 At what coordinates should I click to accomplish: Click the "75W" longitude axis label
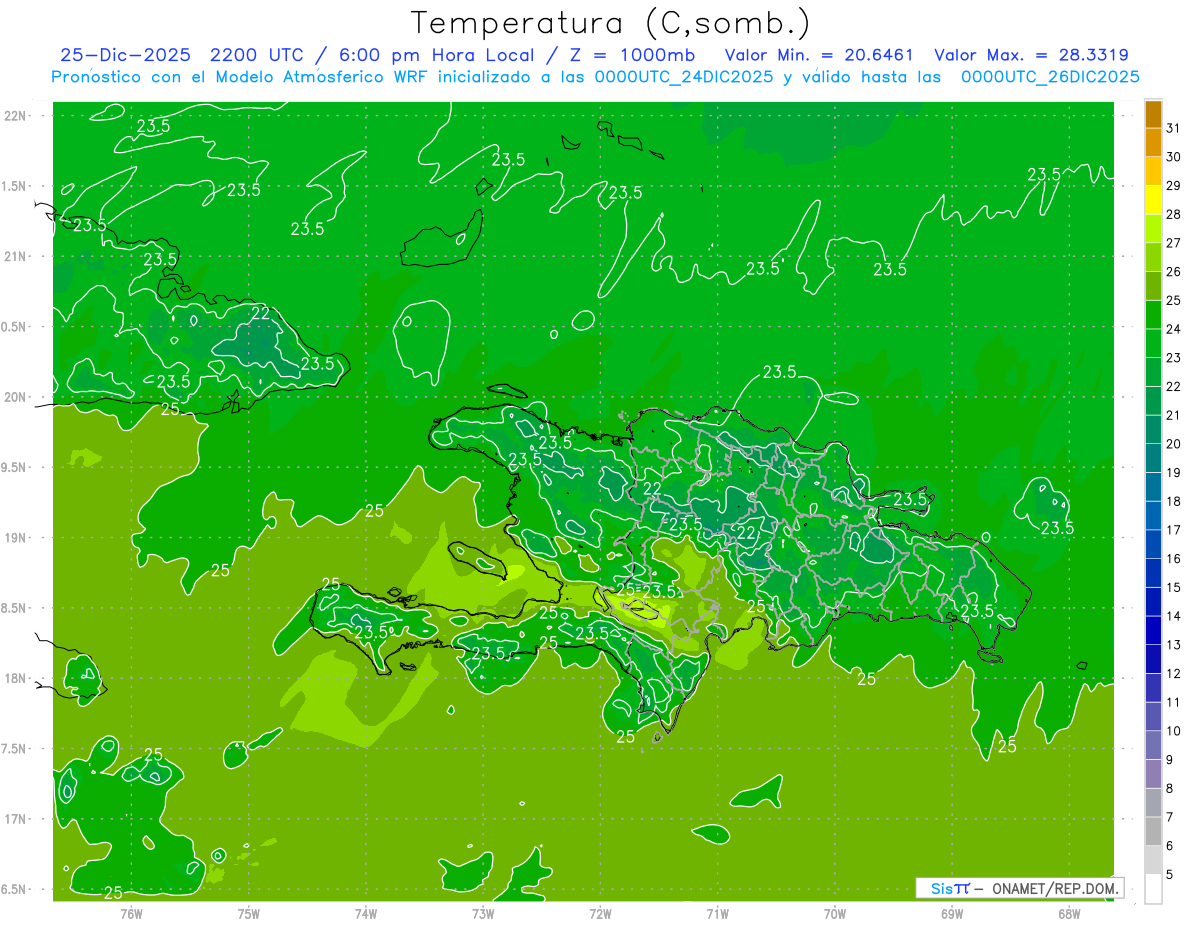pos(249,913)
